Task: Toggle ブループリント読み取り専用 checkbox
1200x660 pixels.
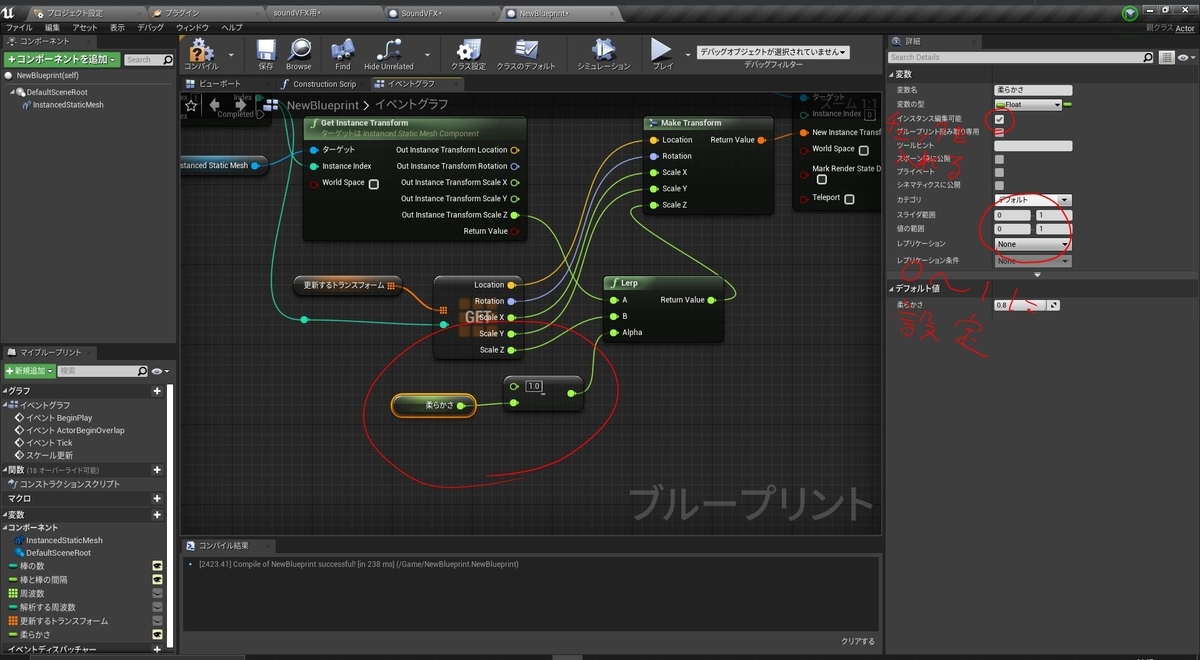Action: click(999, 132)
